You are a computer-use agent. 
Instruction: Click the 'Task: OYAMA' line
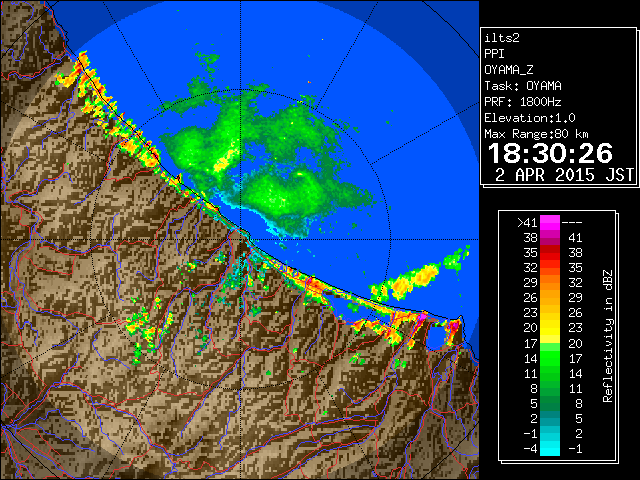click(523, 86)
